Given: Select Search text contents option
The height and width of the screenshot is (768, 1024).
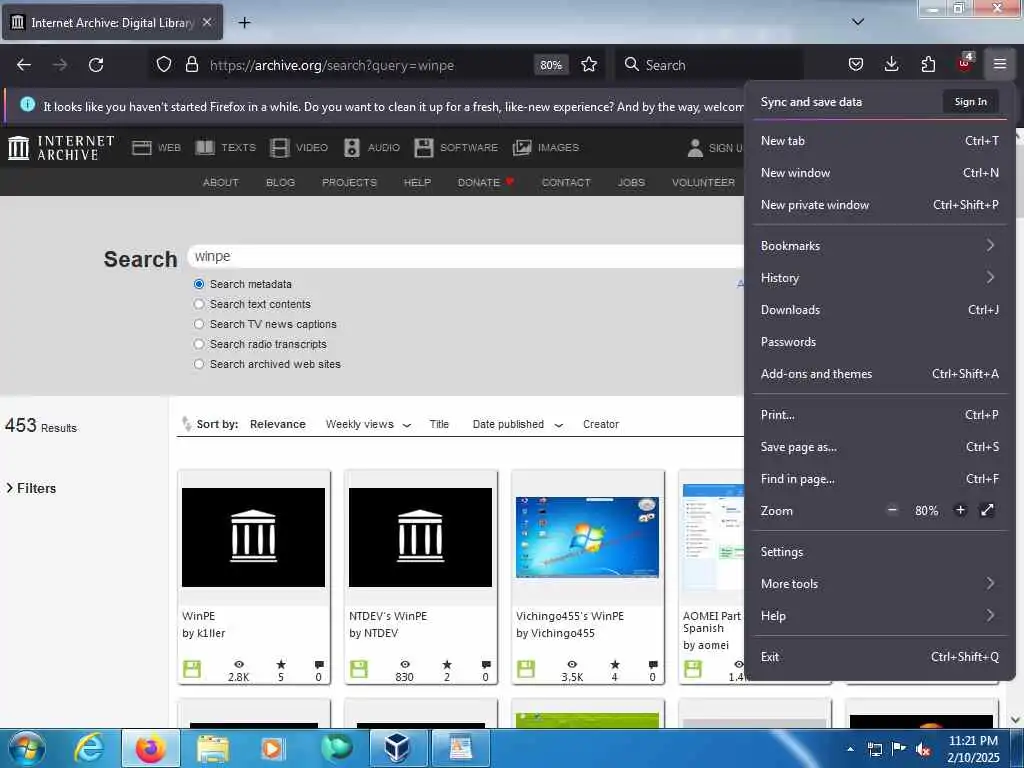Looking at the screenshot, I should (199, 304).
